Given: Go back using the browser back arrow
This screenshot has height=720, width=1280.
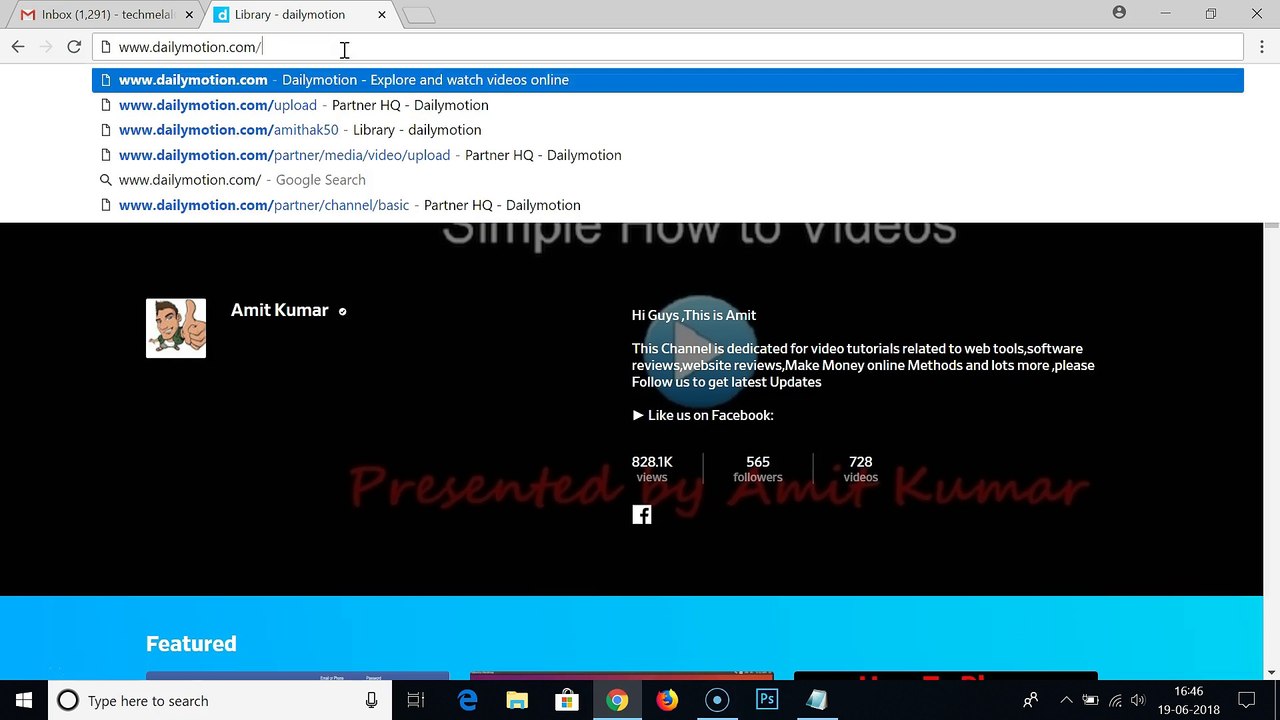Looking at the screenshot, I should [x=18, y=47].
